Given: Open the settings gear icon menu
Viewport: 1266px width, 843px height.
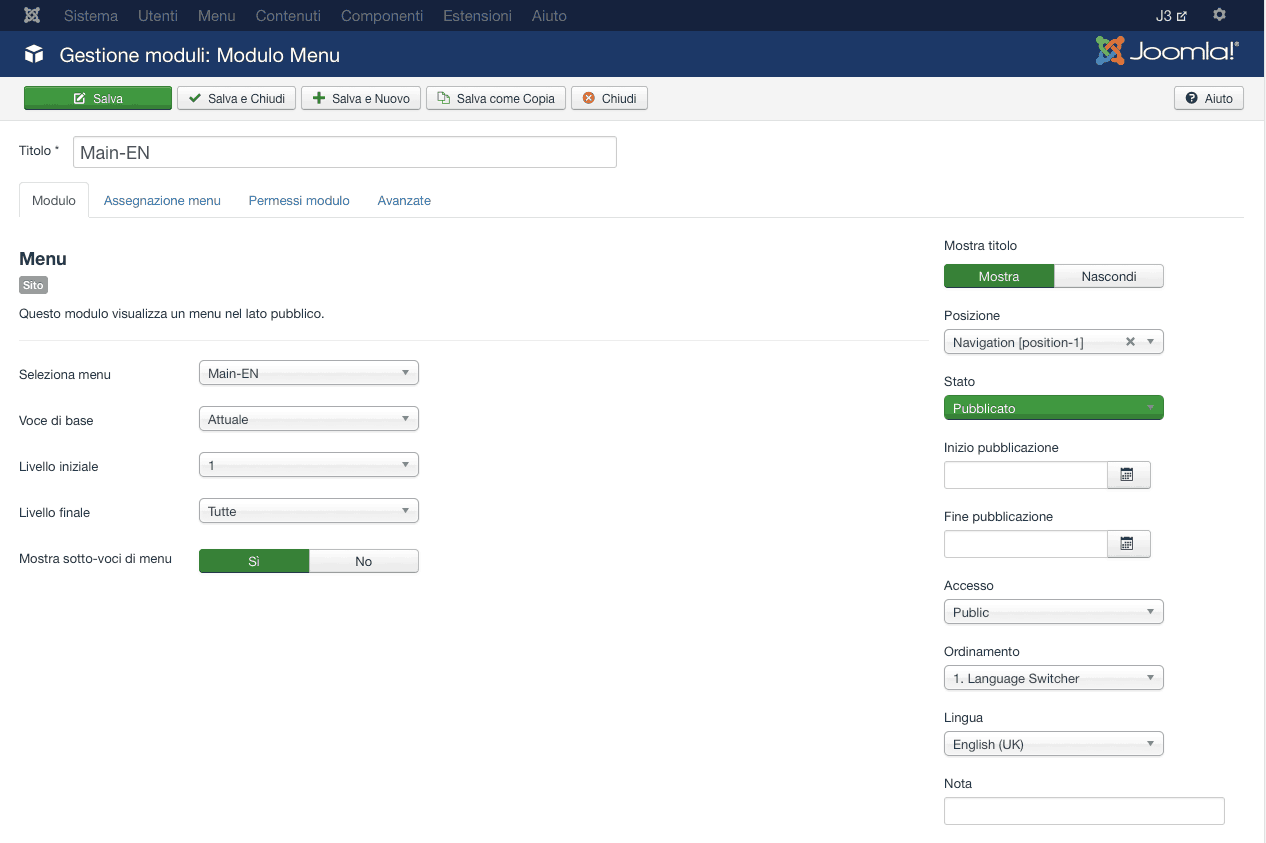Looking at the screenshot, I should click(x=1218, y=15).
